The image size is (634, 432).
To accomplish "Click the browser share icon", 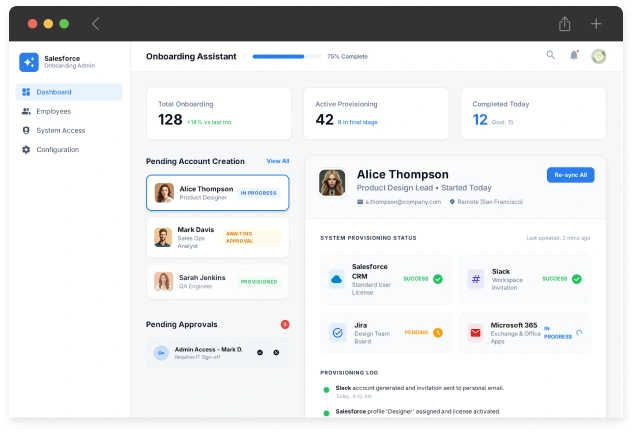I will (564, 23).
